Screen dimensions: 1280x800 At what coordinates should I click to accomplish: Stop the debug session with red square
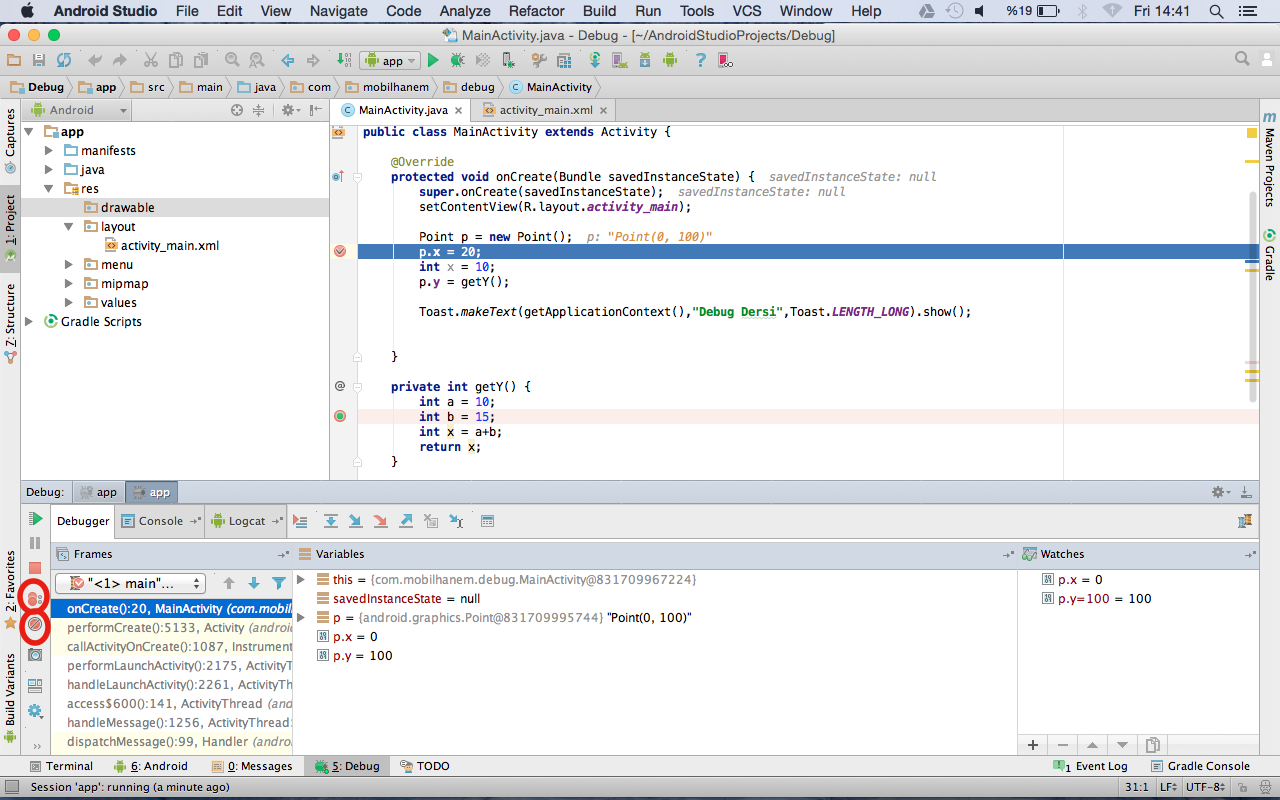(35, 568)
